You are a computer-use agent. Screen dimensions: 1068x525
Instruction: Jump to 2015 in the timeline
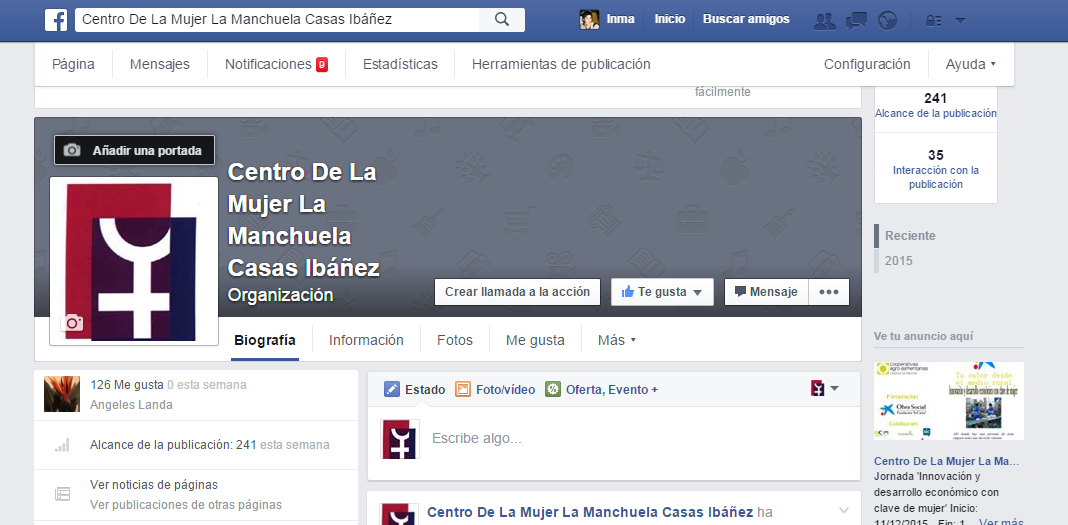[898, 261]
